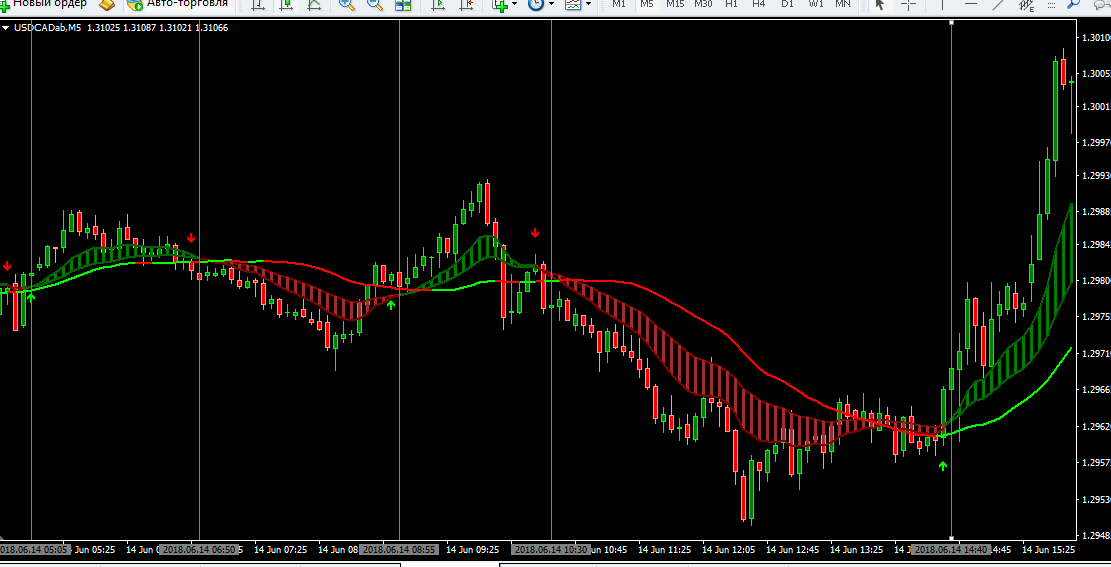Expand the indicators list dropdown arrow
Viewport: 1111px width, 567px height.
pyautogui.click(x=514, y=4)
